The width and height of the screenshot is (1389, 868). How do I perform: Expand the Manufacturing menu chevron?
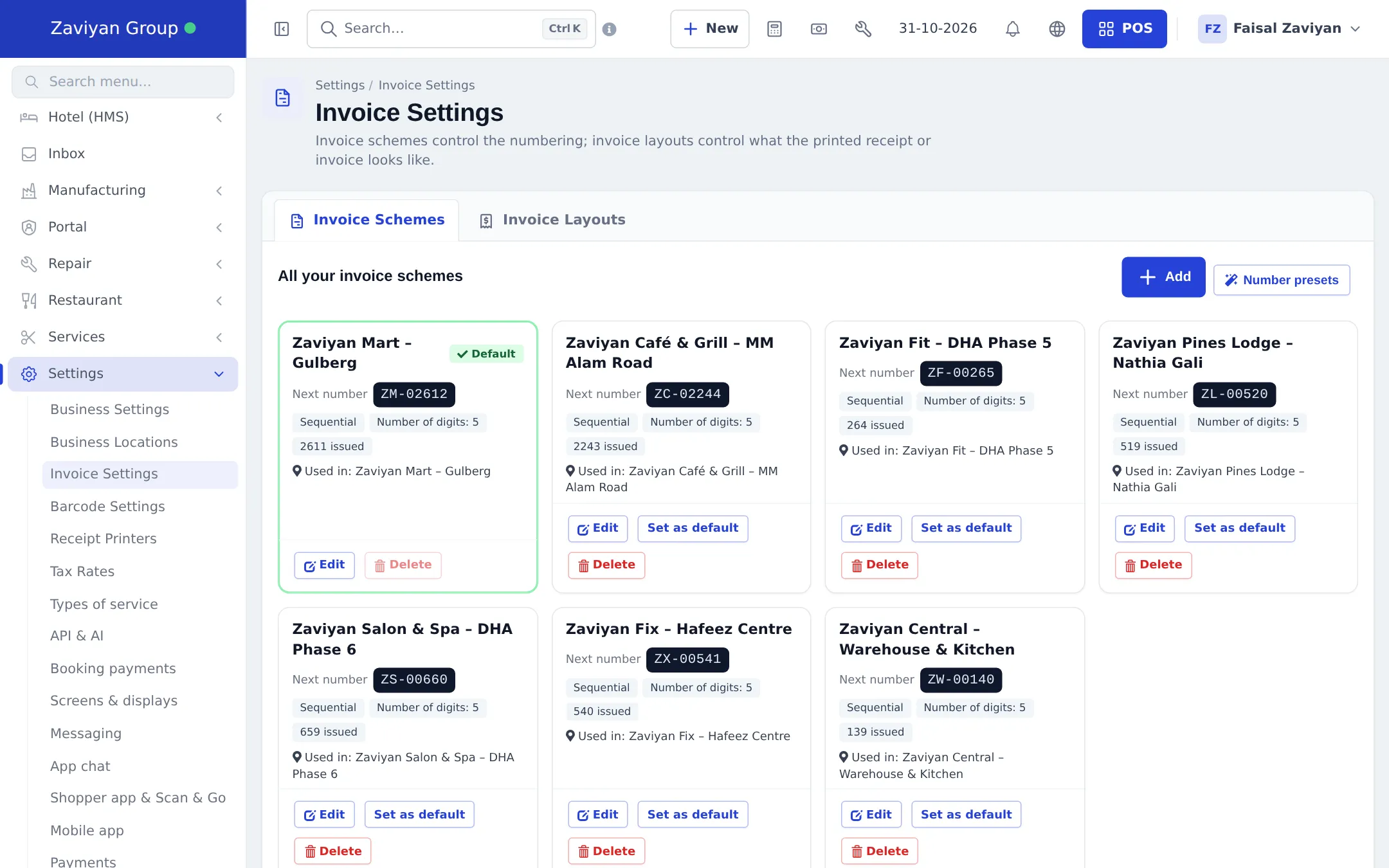click(x=219, y=190)
